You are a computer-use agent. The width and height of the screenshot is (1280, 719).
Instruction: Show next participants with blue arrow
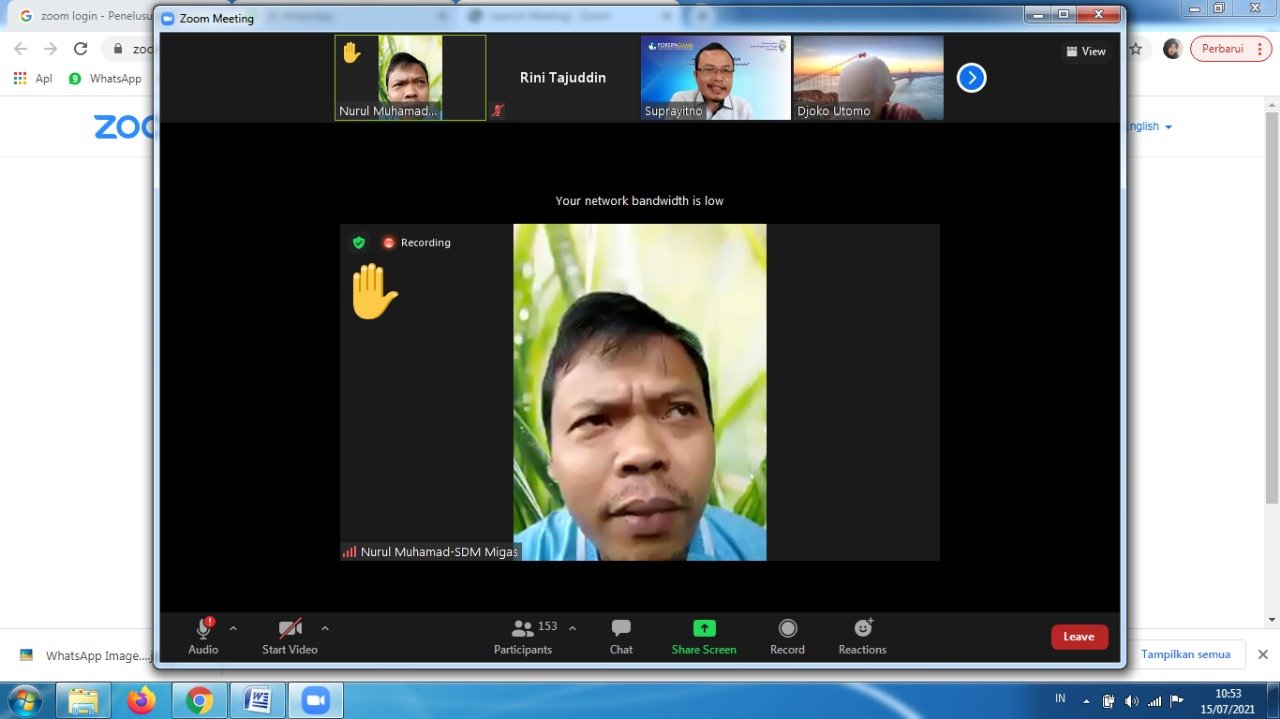point(971,78)
